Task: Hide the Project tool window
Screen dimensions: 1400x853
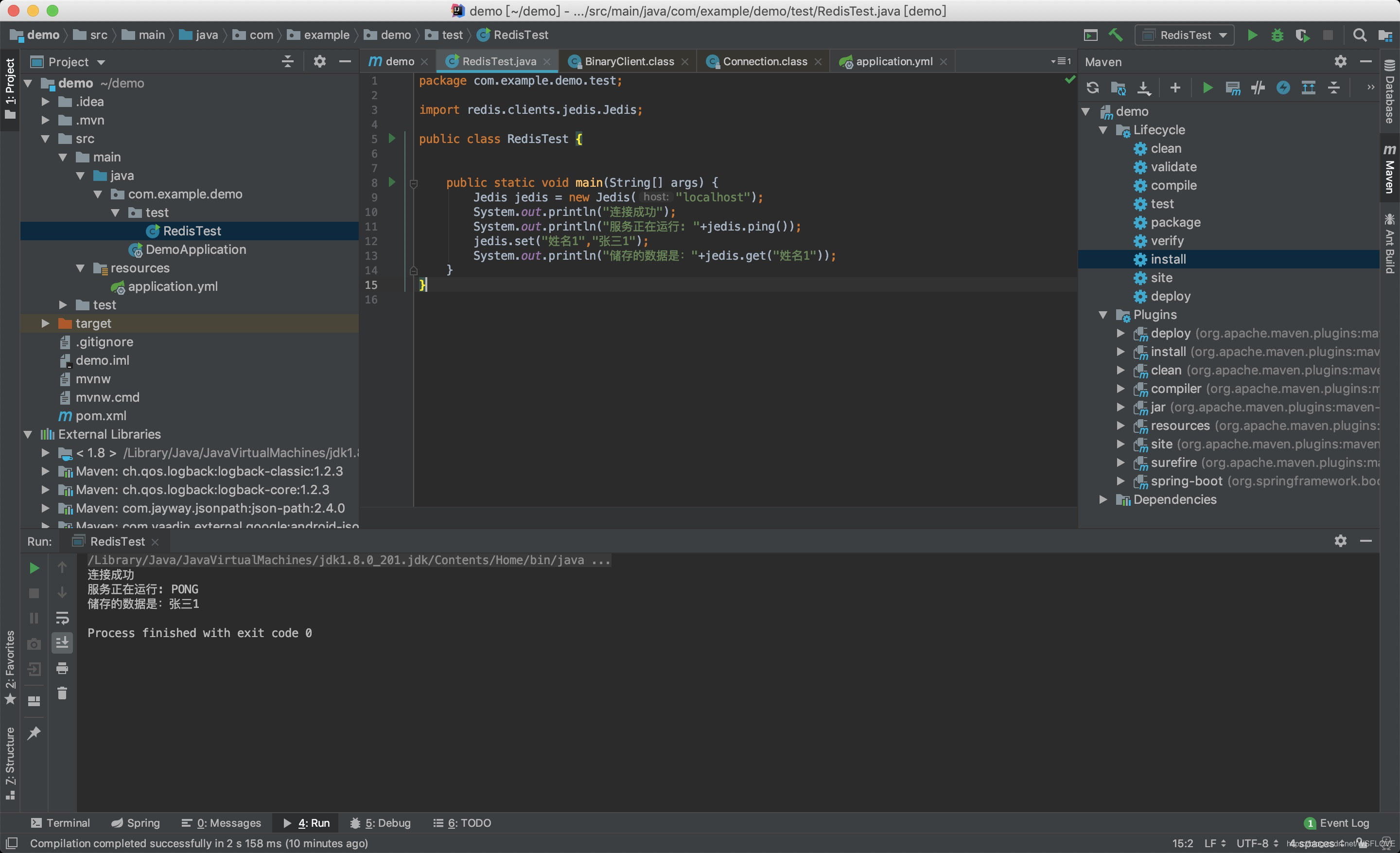Action: 345,61
